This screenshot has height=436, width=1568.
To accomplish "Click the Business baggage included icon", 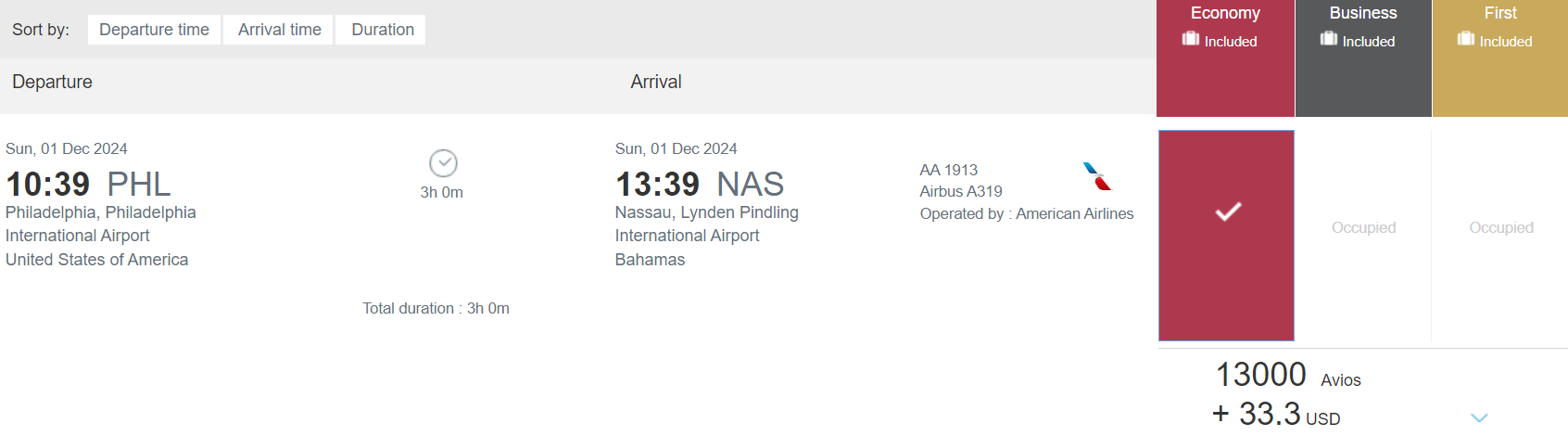I will point(1329,39).
